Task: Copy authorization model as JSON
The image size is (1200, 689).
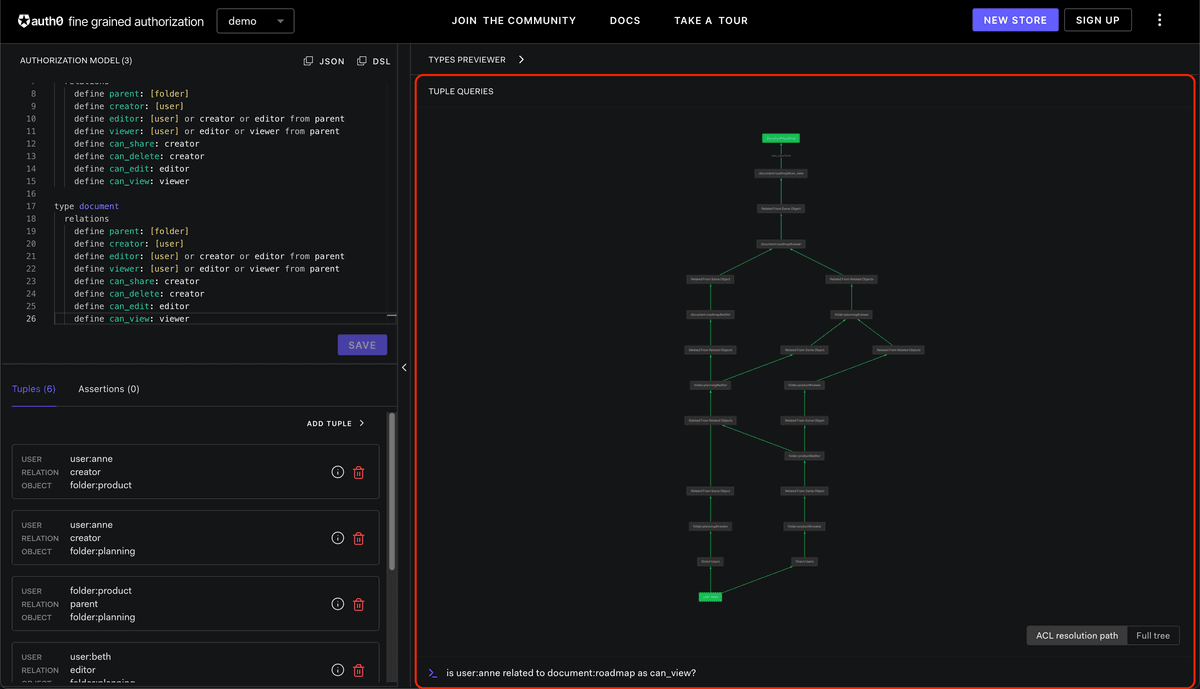Action: [324, 61]
